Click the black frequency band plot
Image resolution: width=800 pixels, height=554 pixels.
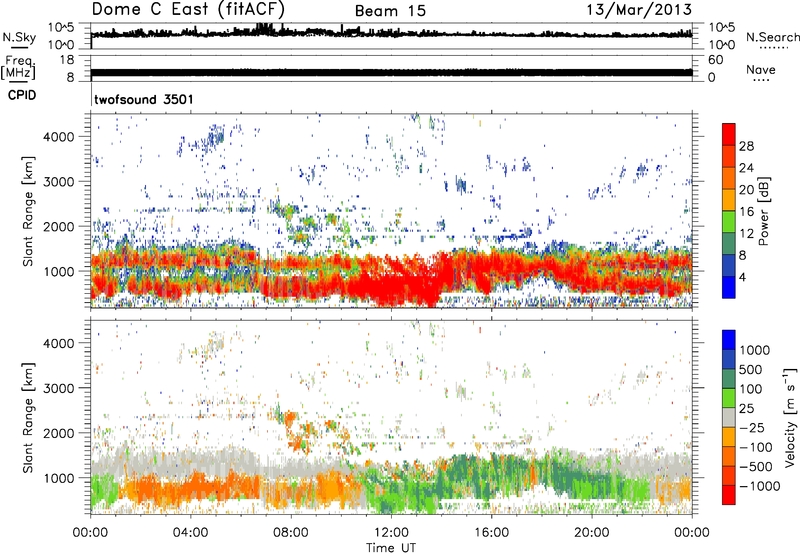click(x=391, y=72)
